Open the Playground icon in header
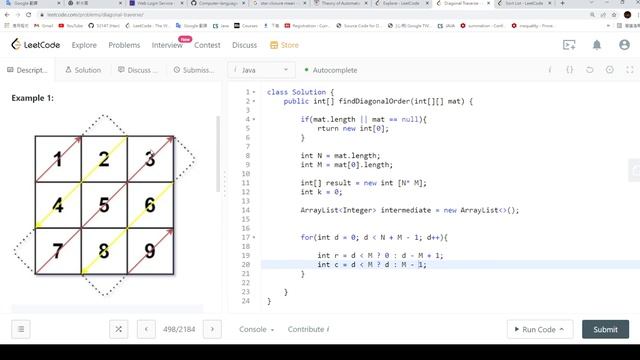 [569, 45]
